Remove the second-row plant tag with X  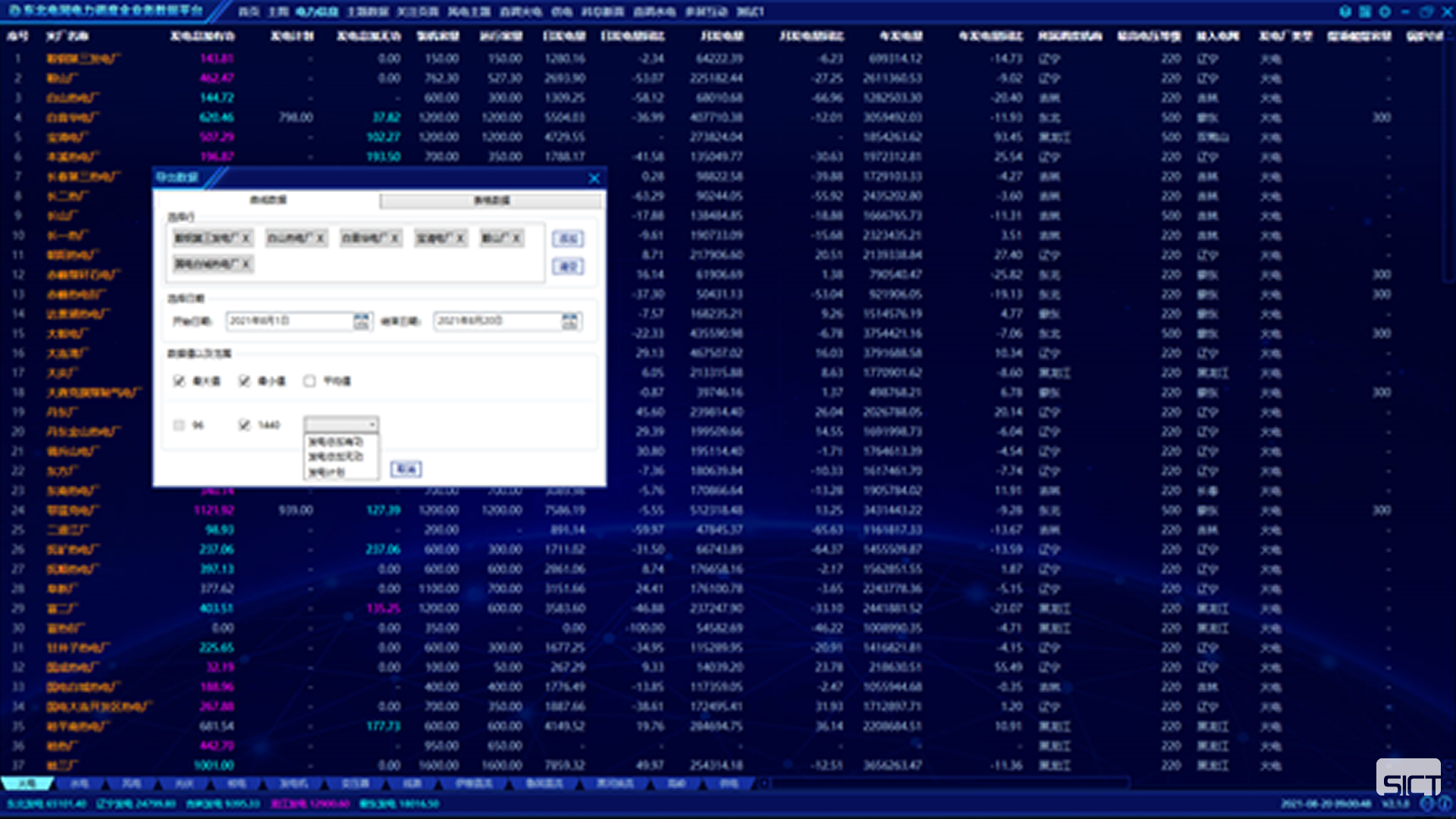pos(246,264)
